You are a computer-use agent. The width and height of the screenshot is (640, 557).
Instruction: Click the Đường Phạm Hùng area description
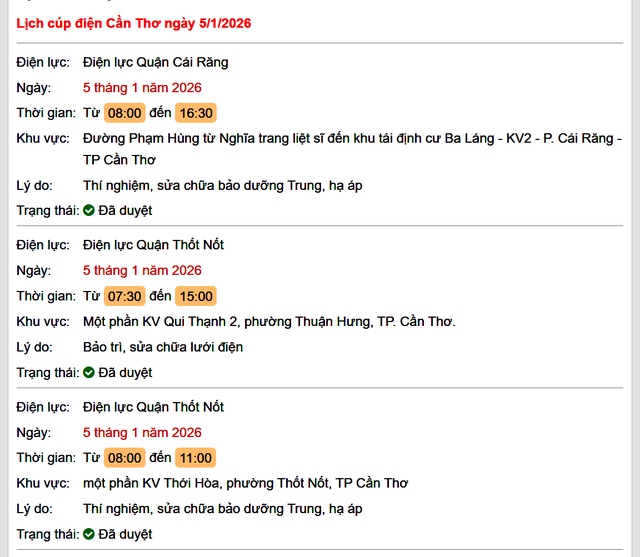352,139
